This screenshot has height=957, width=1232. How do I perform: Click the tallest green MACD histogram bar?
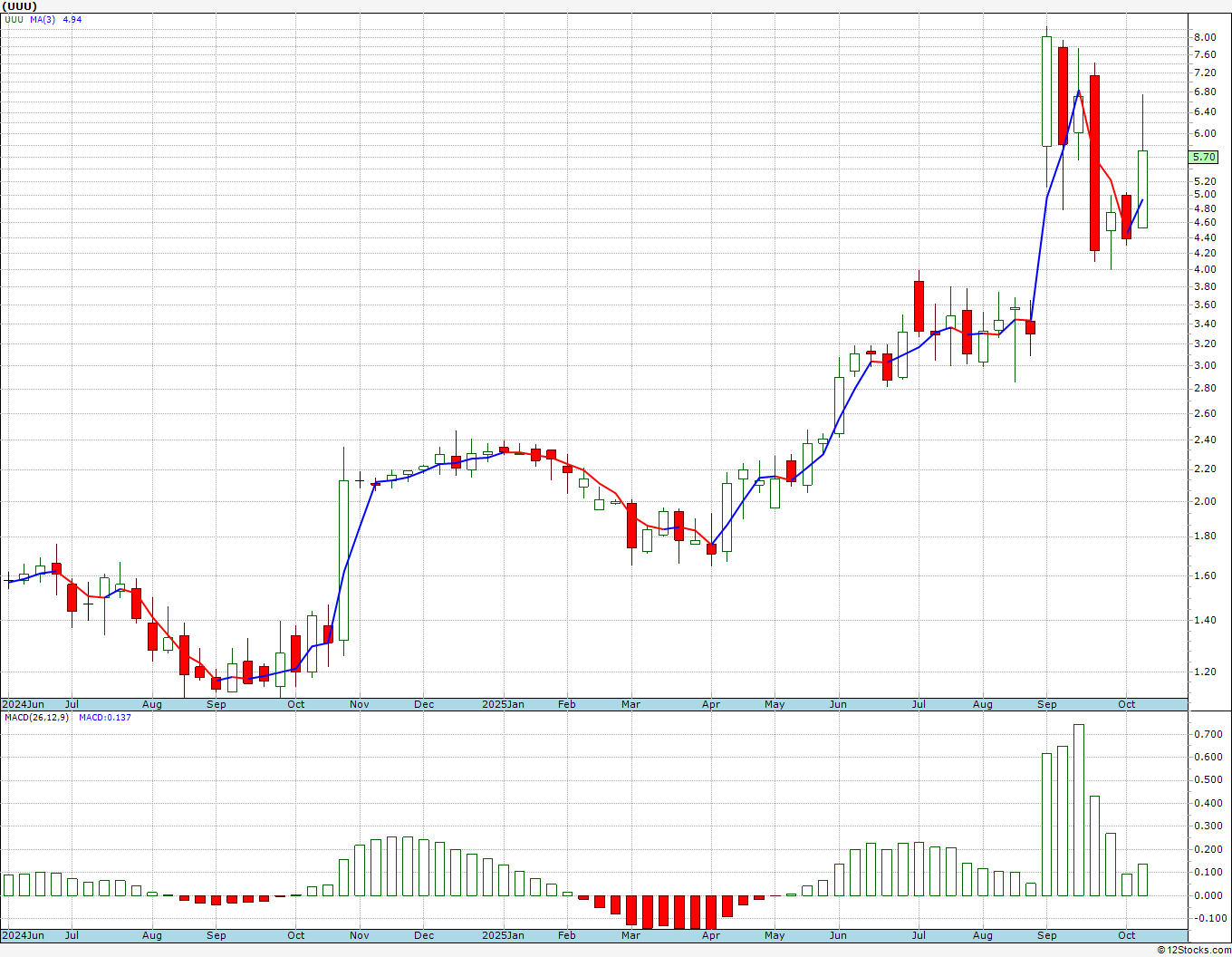(x=1079, y=810)
